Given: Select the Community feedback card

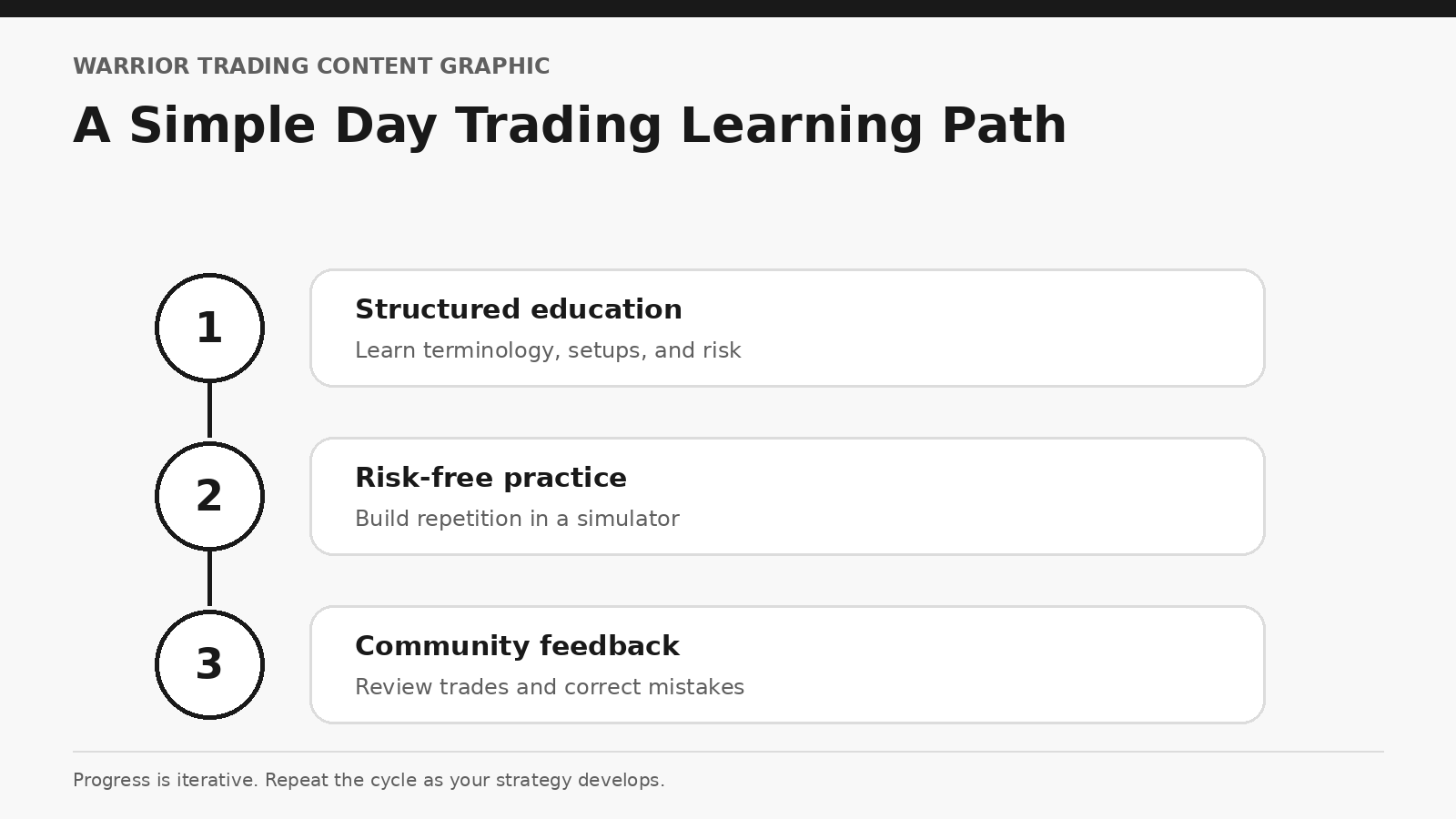Looking at the screenshot, I should coord(787,664).
